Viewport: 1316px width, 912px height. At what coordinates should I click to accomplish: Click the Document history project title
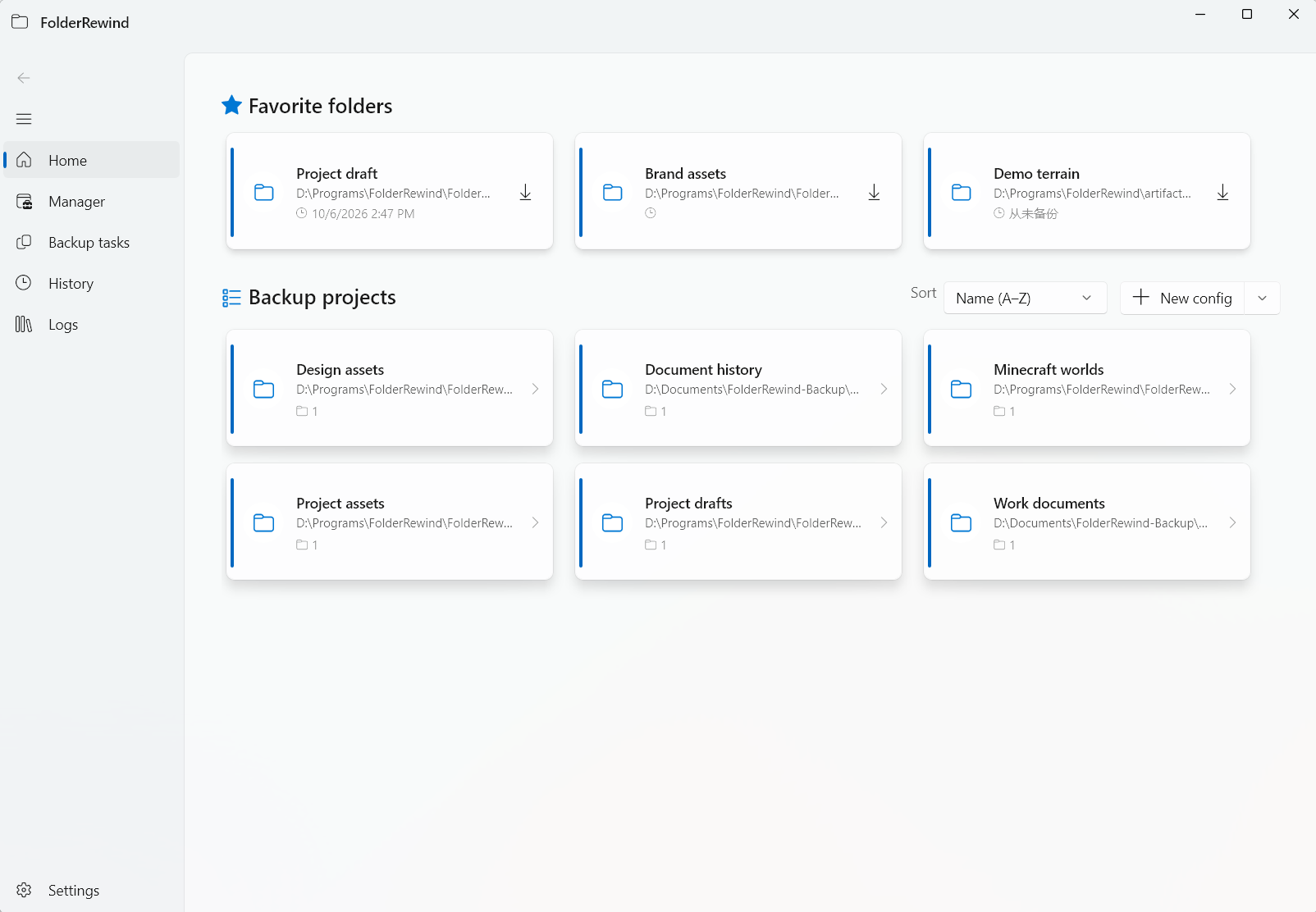tap(703, 369)
